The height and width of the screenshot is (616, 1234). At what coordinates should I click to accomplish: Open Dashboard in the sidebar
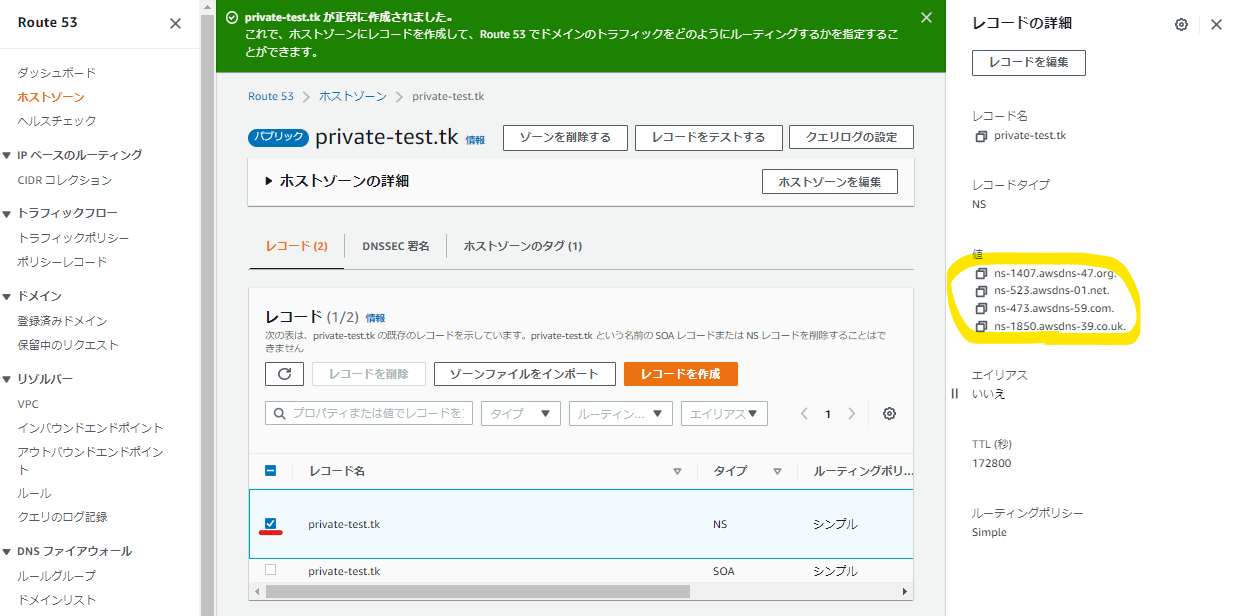pos(57,73)
